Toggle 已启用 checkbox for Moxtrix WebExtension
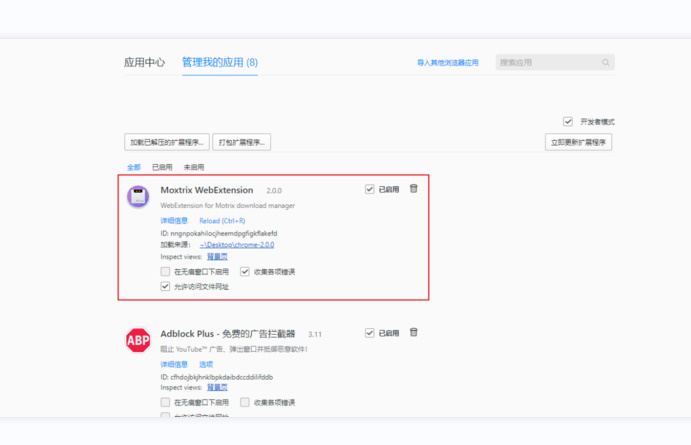The height and width of the screenshot is (445, 691). tap(369, 189)
